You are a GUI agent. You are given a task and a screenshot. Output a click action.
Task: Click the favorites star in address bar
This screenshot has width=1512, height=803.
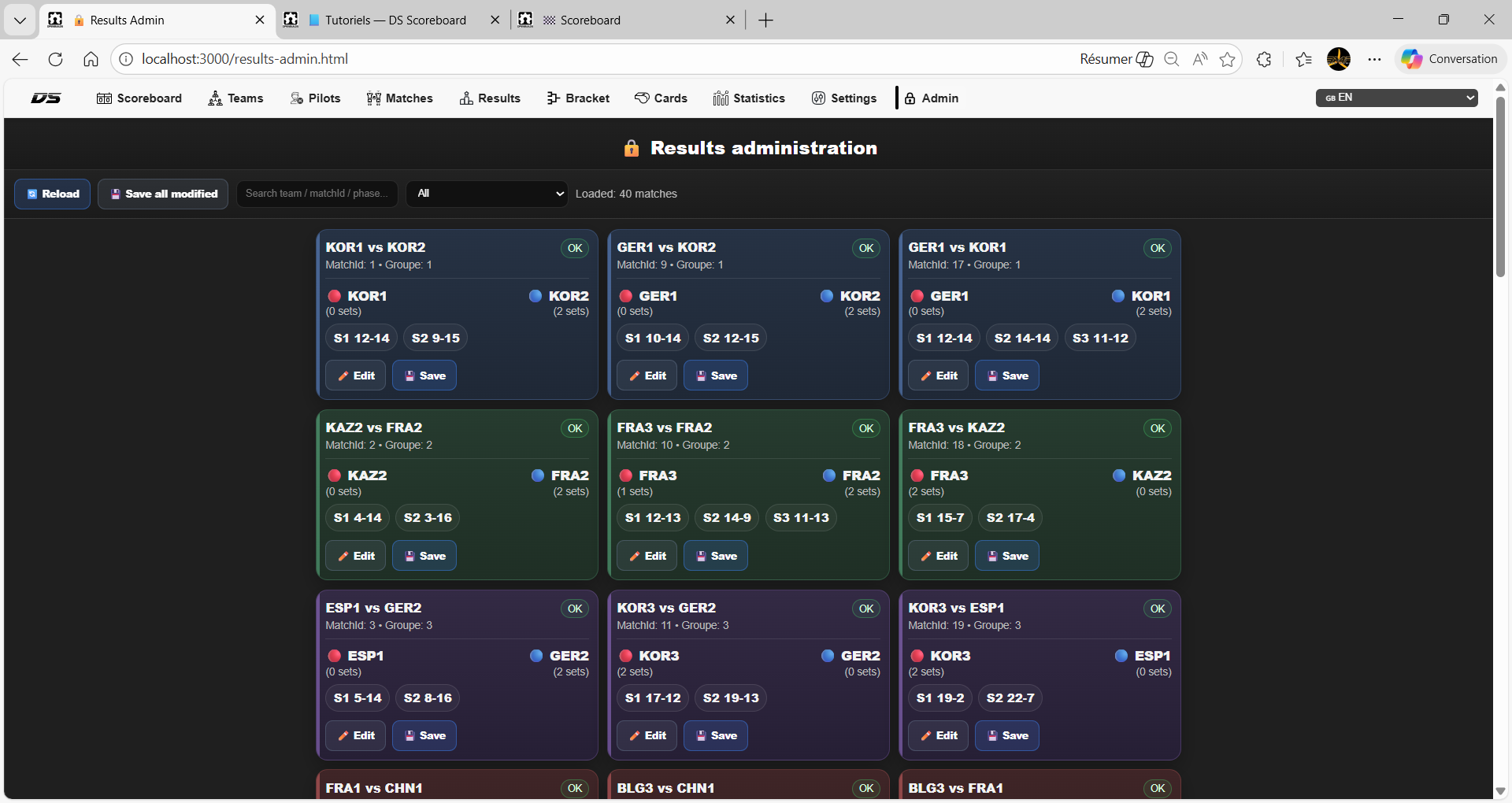(1227, 59)
